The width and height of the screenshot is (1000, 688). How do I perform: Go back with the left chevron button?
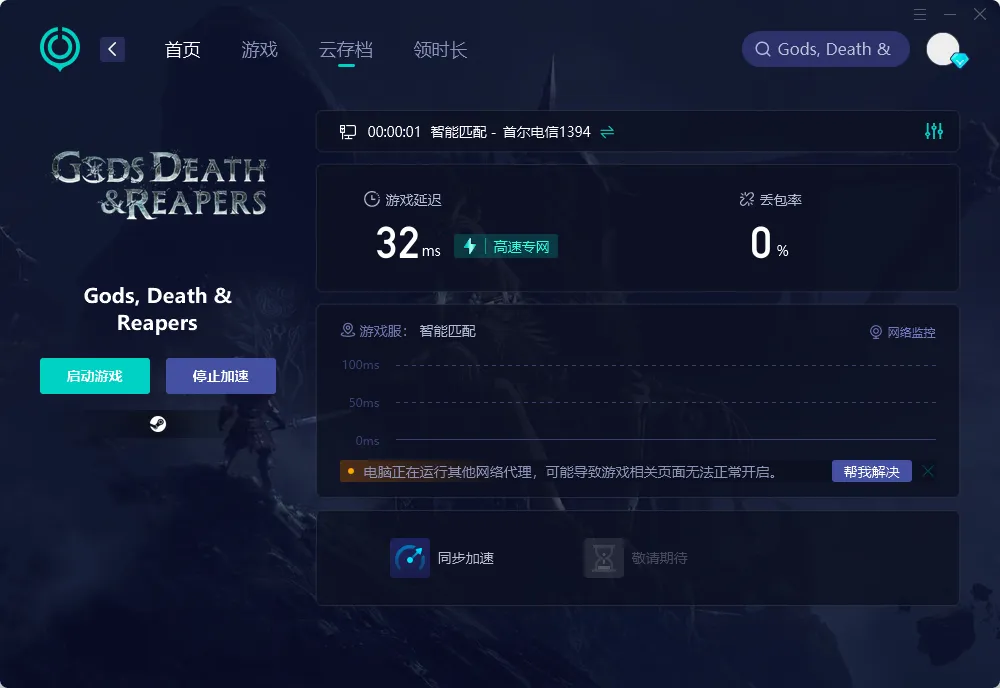point(112,49)
